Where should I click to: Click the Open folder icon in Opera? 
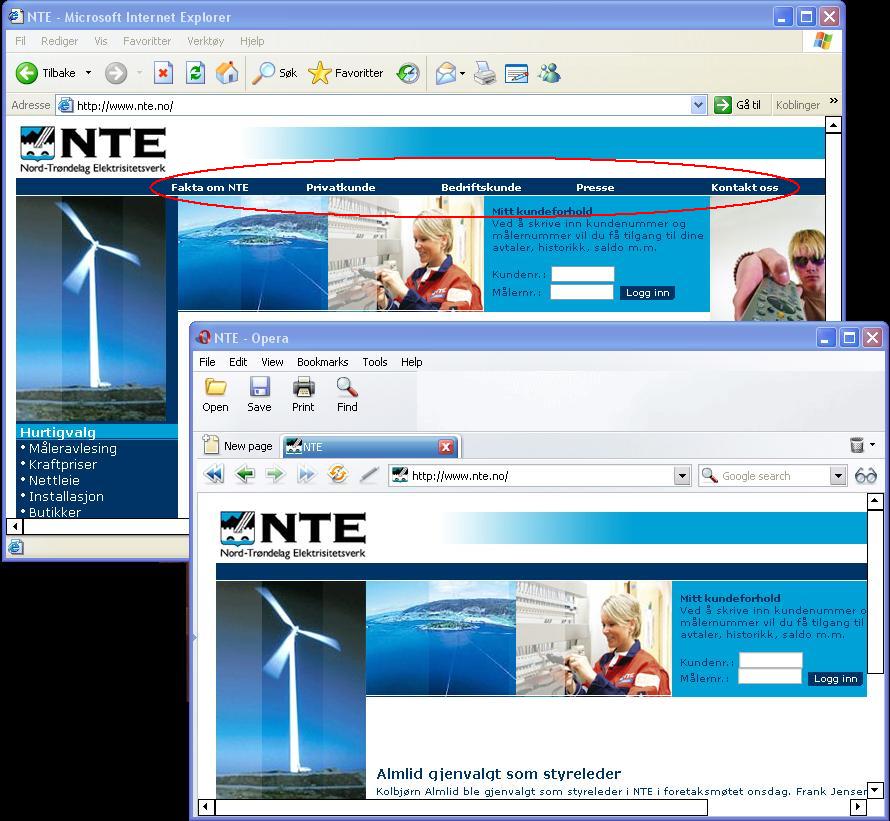click(216, 388)
